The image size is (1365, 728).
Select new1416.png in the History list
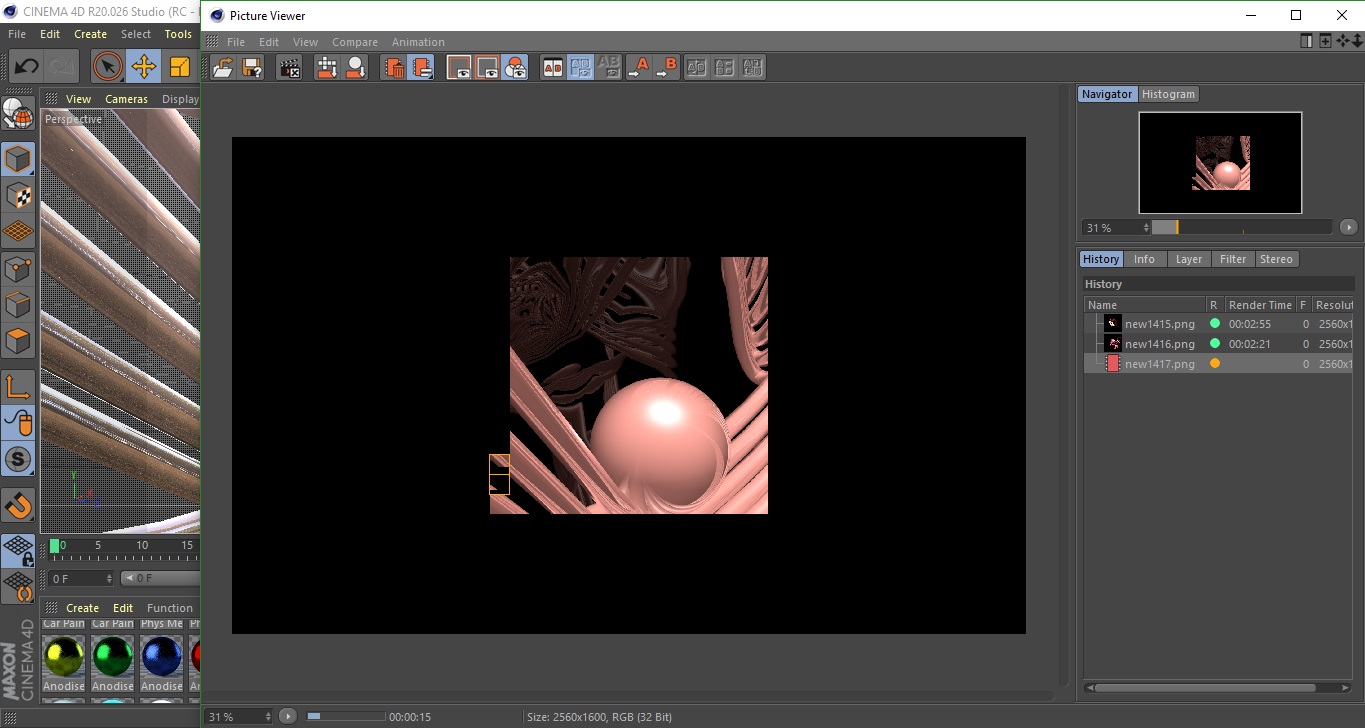pyautogui.click(x=1159, y=344)
